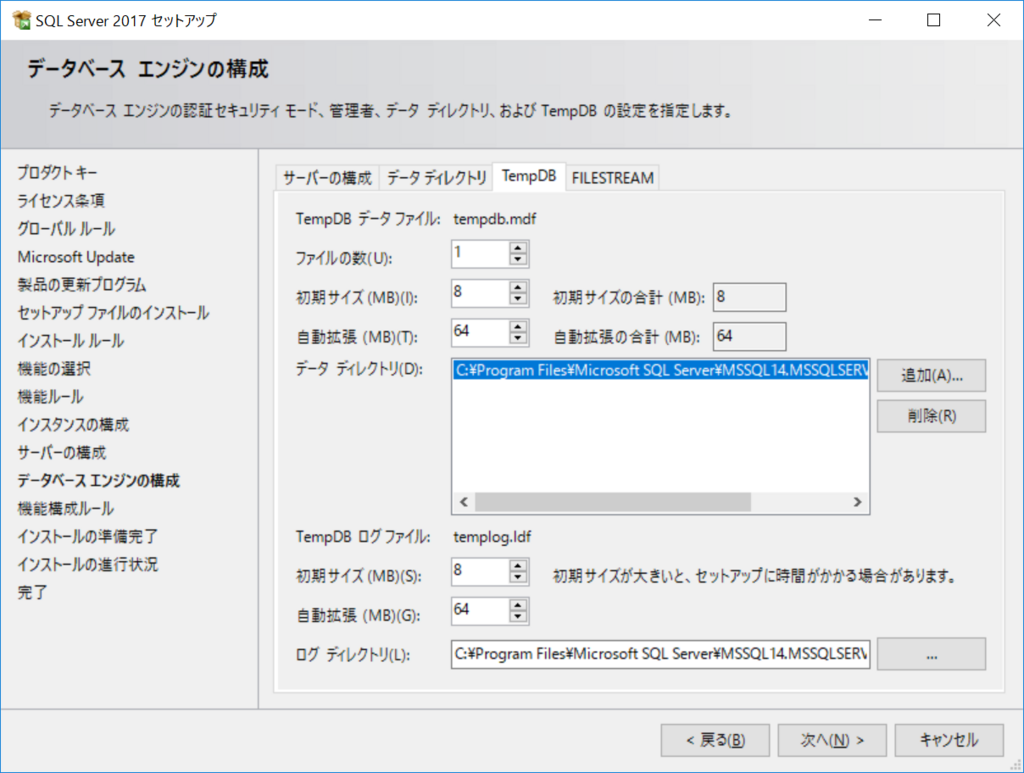Select the highlighted data directory path entry
This screenshot has height=773, width=1024.
[661, 370]
